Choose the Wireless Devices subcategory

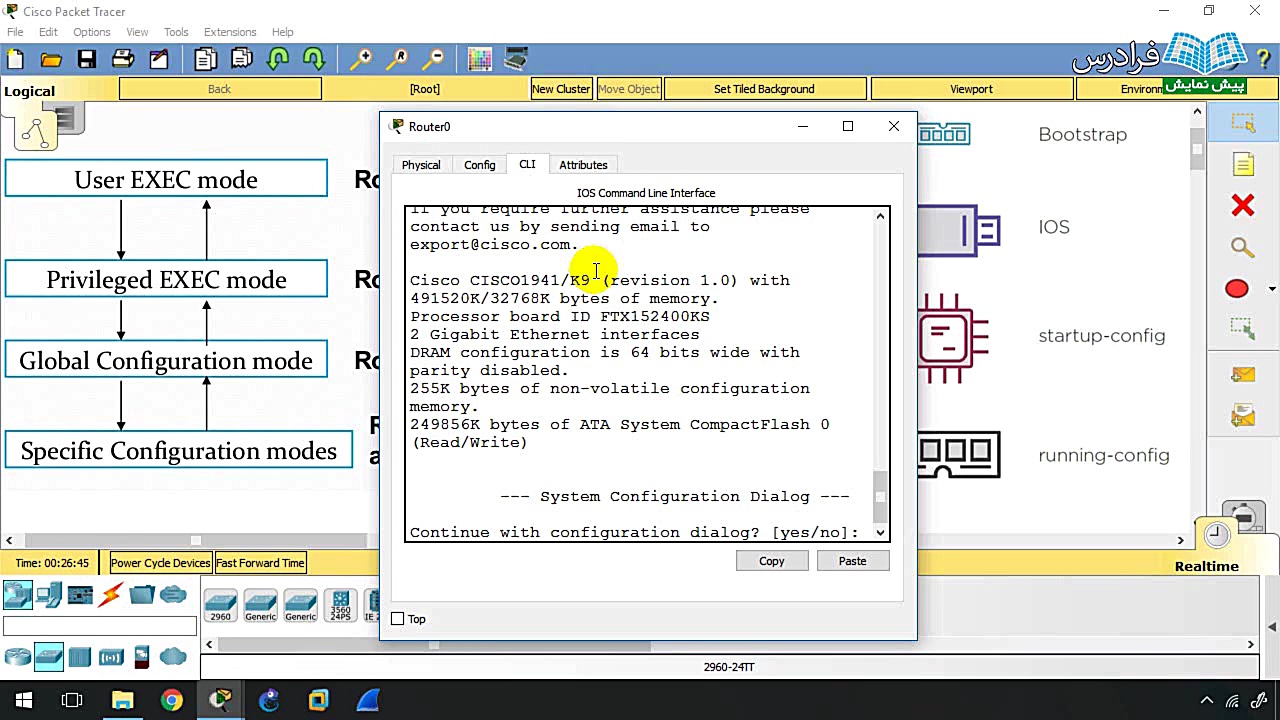tap(111, 657)
